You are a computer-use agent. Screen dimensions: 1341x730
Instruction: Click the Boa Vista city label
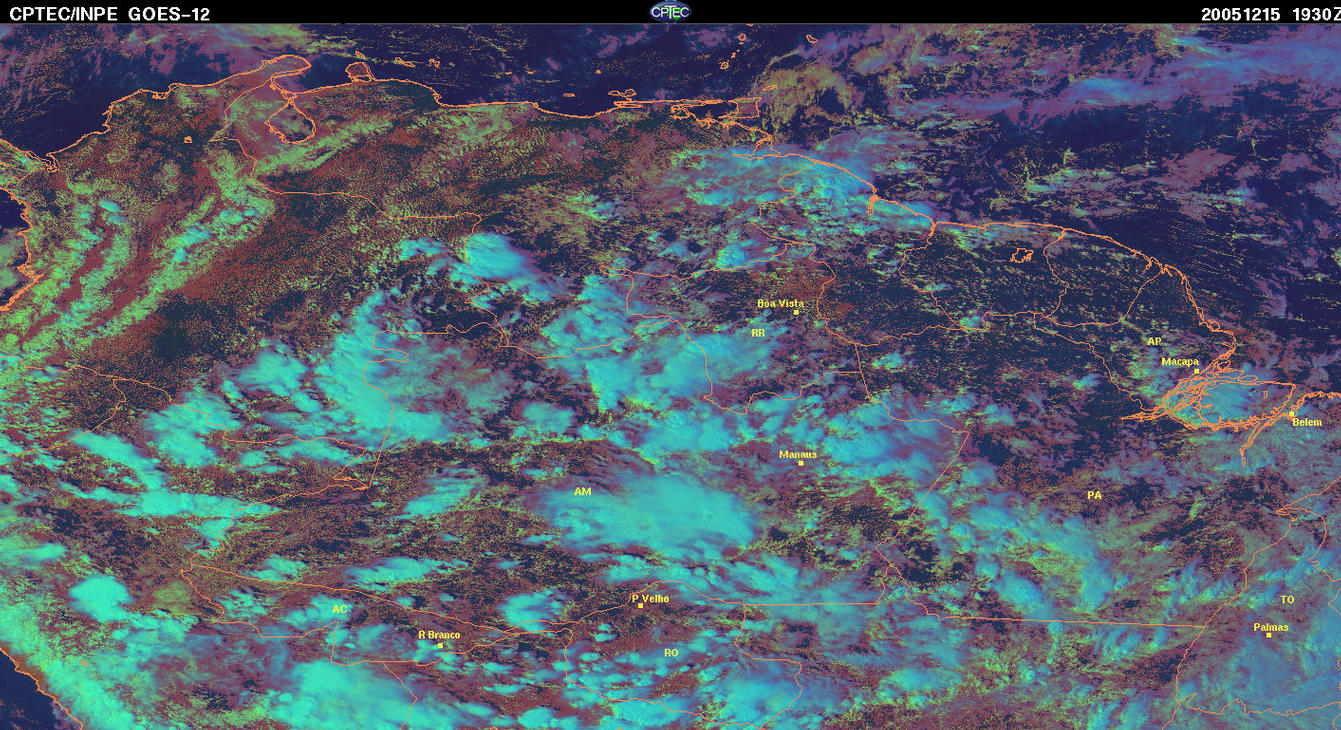click(780, 303)
